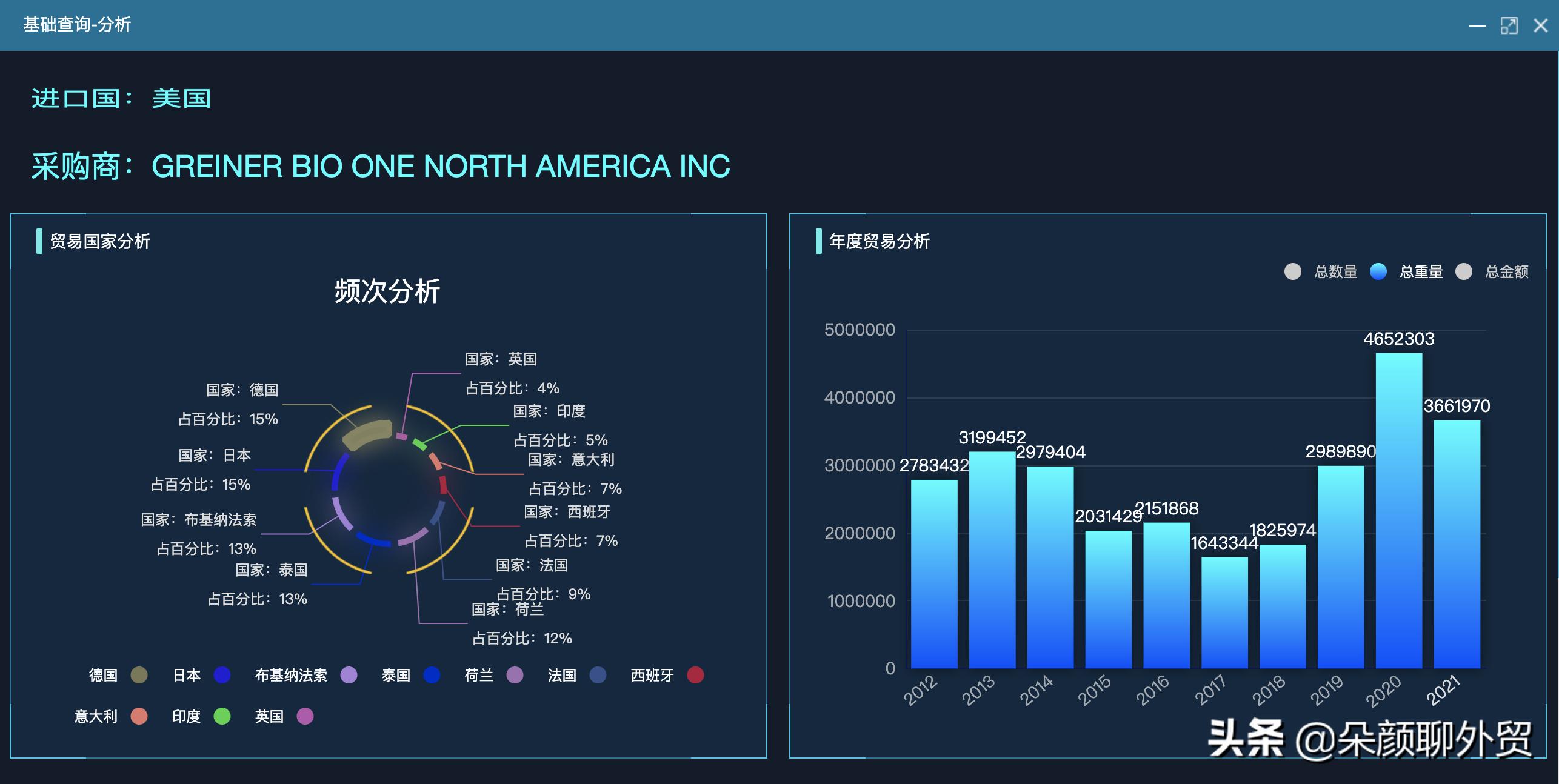Toggle 总数量 series in legend
Screen dimensions: 1559x784
[1293, 271]
